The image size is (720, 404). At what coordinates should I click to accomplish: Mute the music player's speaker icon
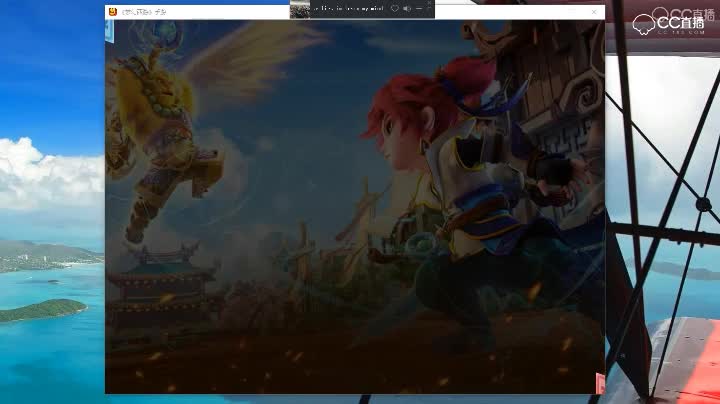[407, 8]
